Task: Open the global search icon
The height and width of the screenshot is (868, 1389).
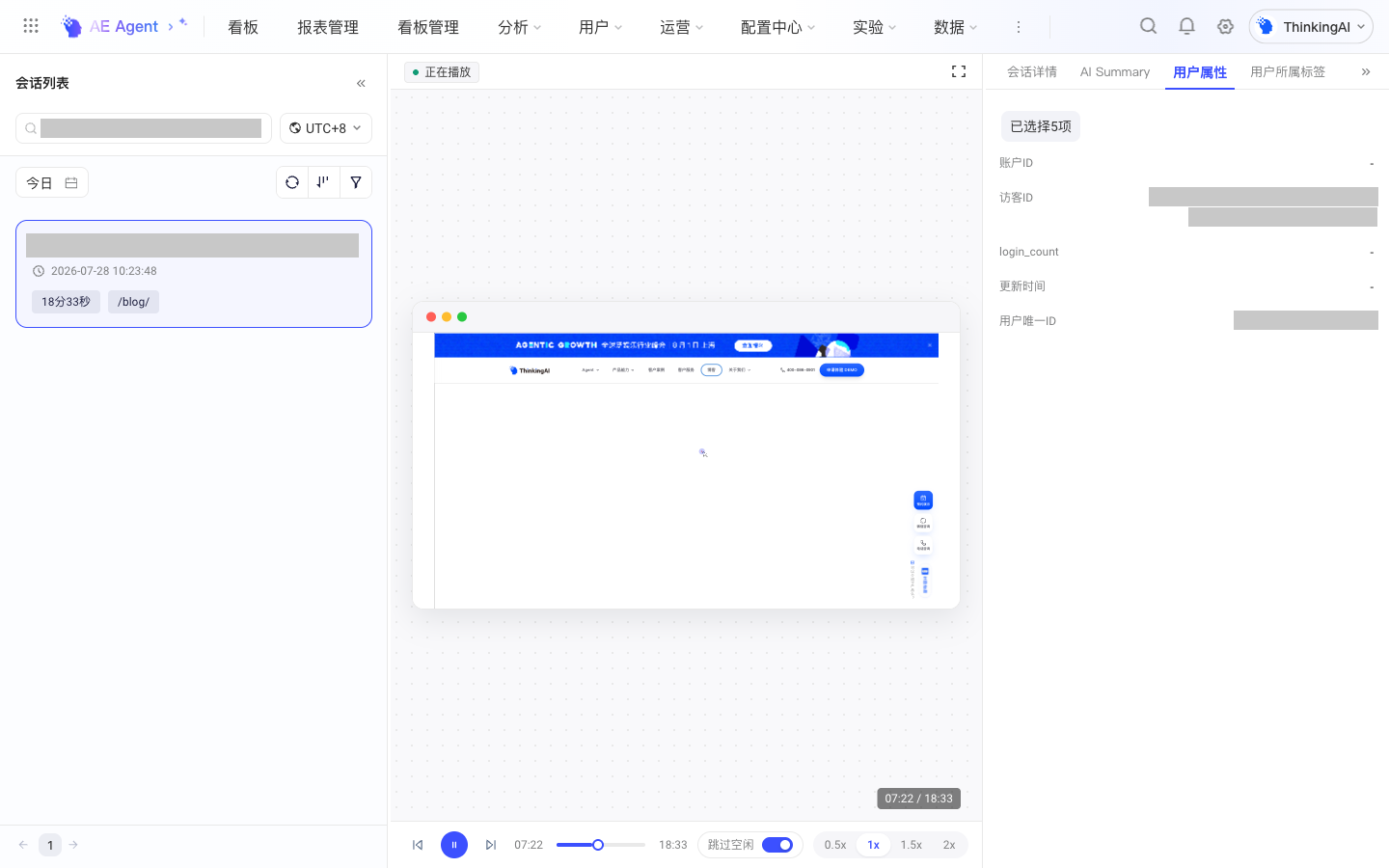Action: tap(1148, 26)
